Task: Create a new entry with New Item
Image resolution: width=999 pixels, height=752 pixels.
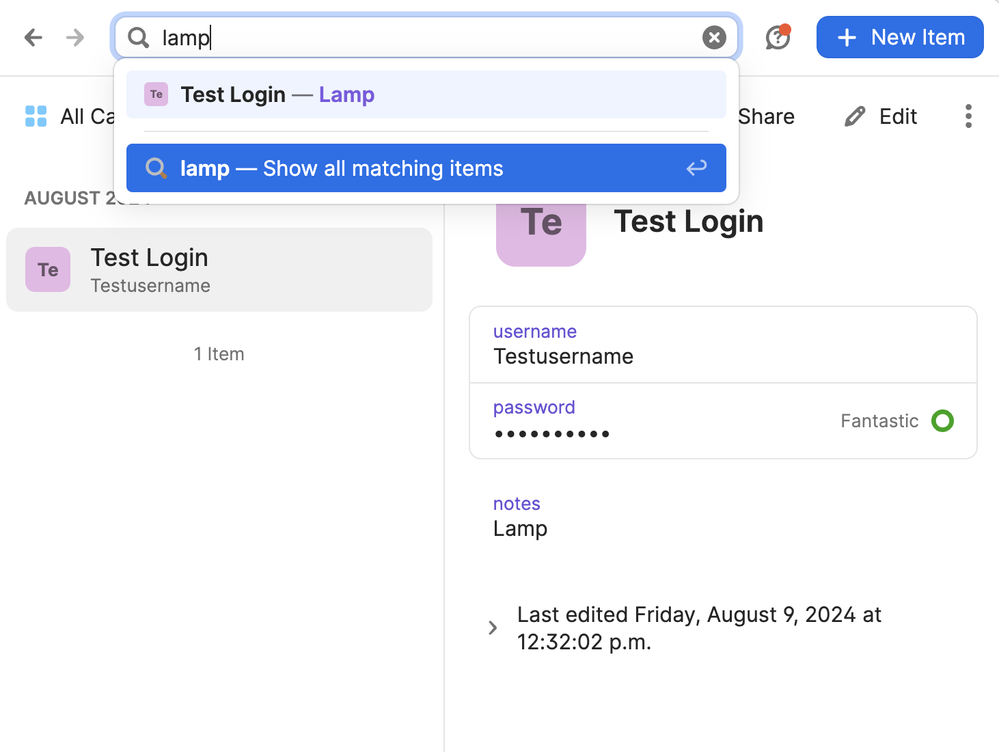Action: click(900, 38)
